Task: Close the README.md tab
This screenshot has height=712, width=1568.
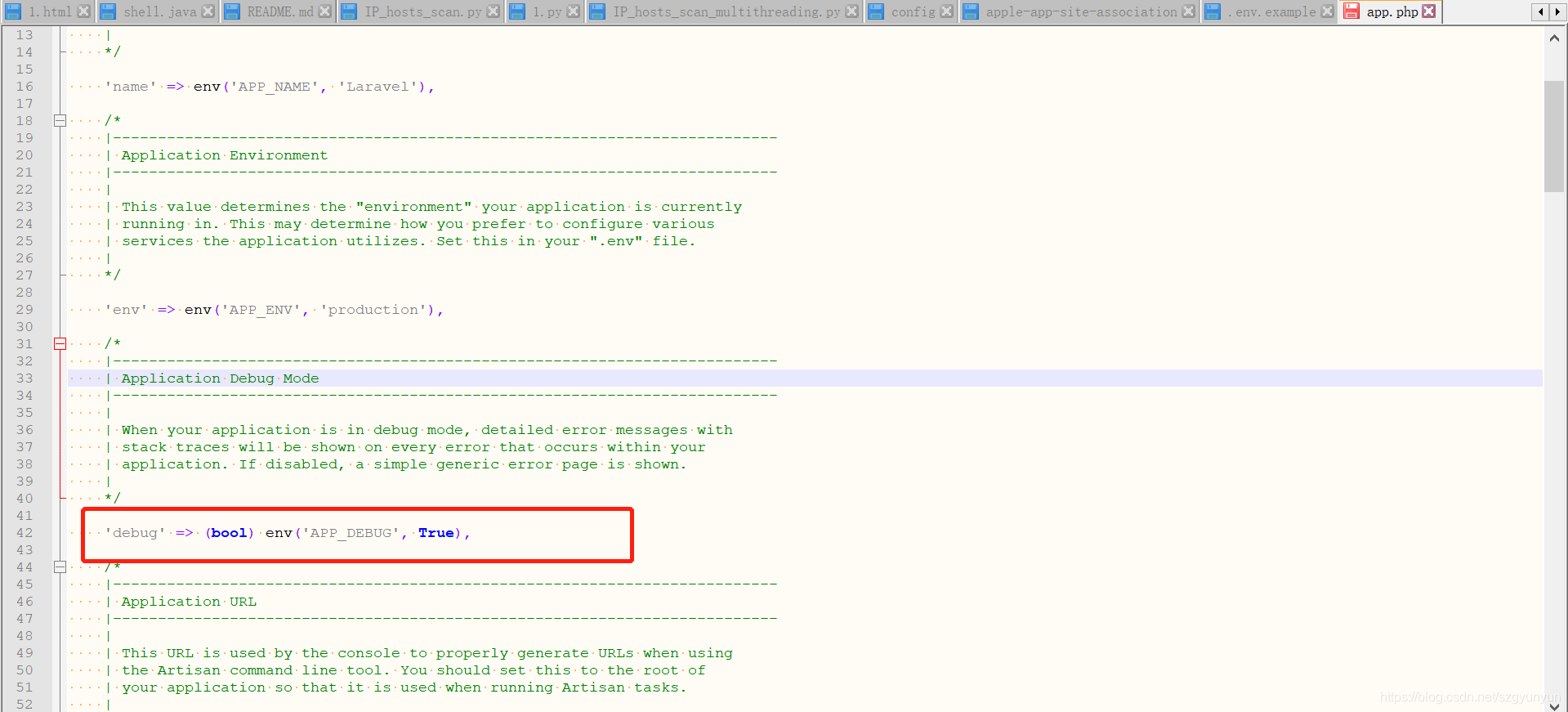Action: 324,11
